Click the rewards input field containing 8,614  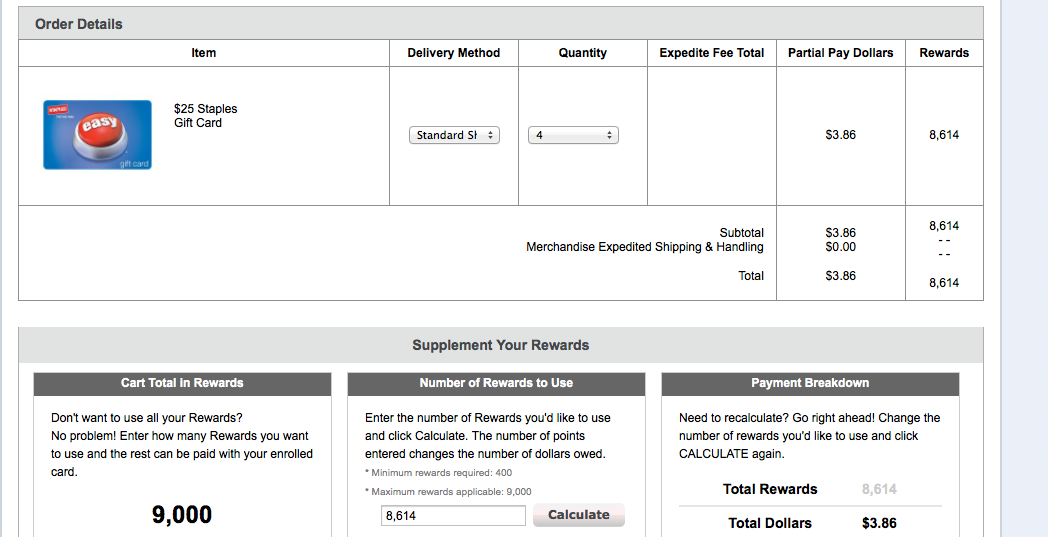[453, 516]
